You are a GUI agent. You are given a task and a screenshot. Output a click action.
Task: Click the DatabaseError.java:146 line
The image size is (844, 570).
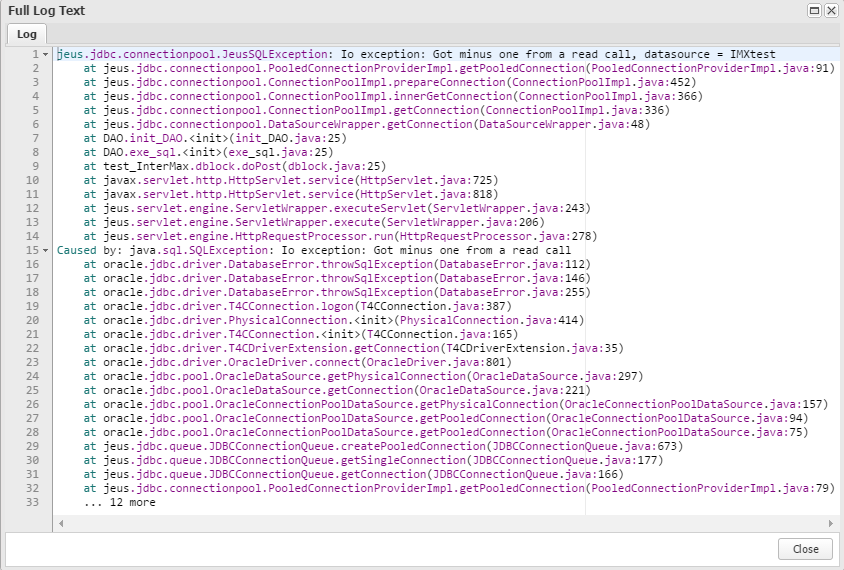337,278
